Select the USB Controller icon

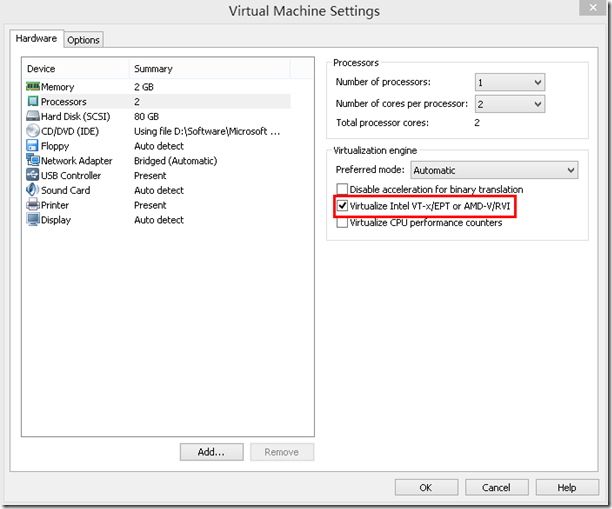(33, 176)
